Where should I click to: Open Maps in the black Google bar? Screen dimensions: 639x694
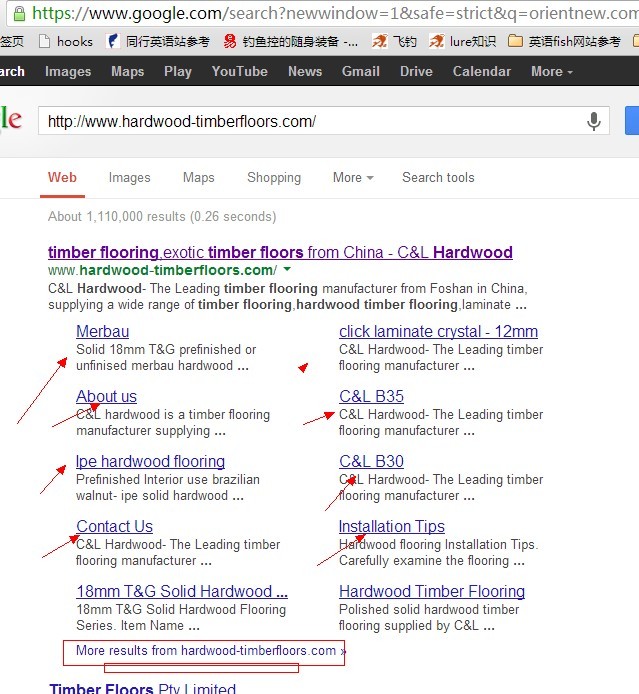tap(127, 71)
